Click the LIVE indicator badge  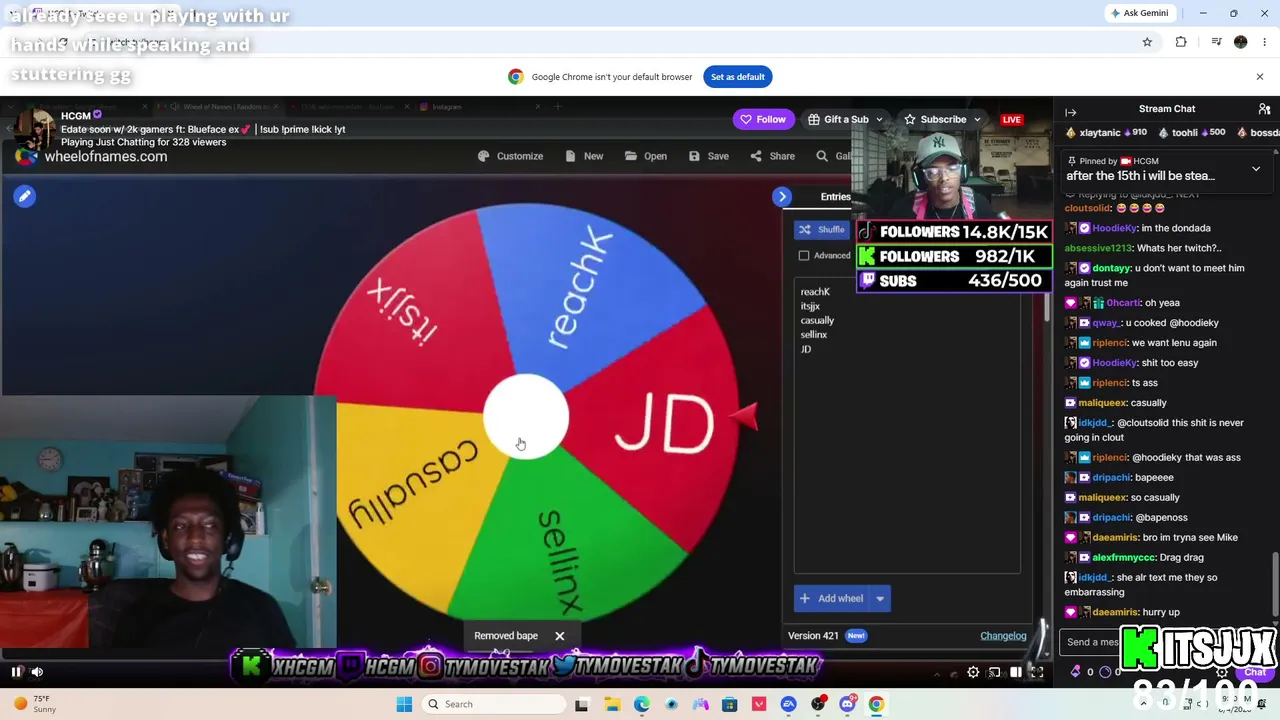point(1012,120)
